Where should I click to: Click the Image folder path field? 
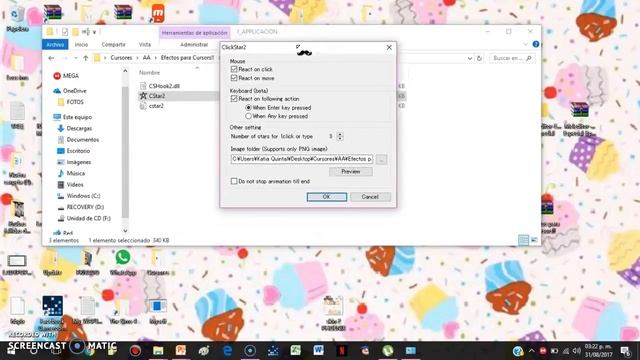tap(302, 159)
